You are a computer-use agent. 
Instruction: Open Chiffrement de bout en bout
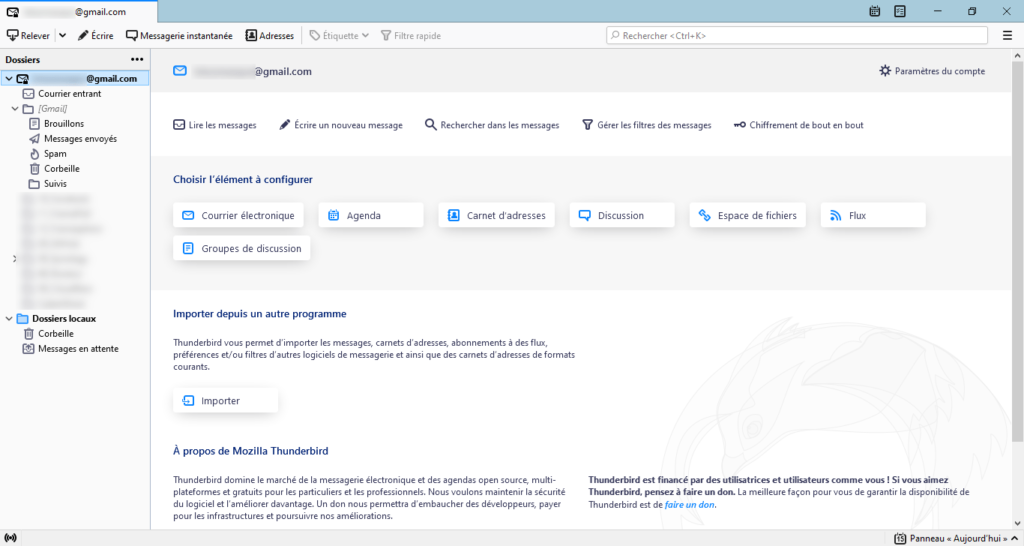pos(799,125)
